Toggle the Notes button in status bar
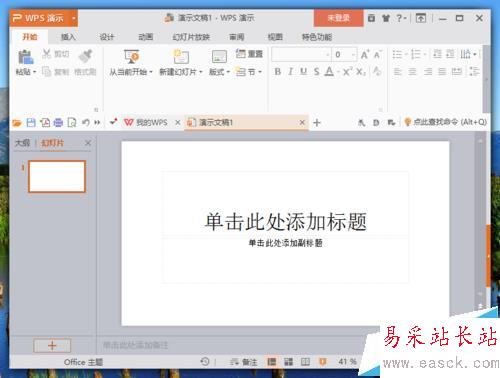Viewport: 500px width, 378px height. pos(244,362)
